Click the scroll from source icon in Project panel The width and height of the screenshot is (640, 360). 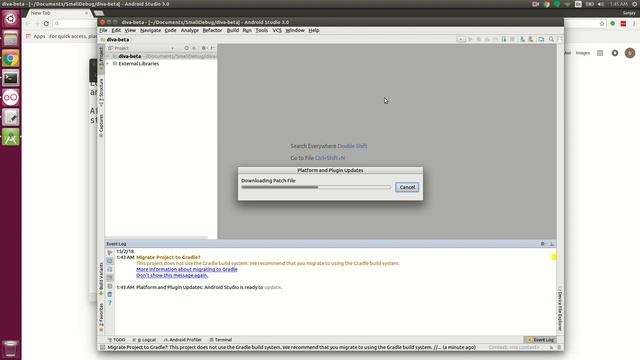click(x=187, y=48)
